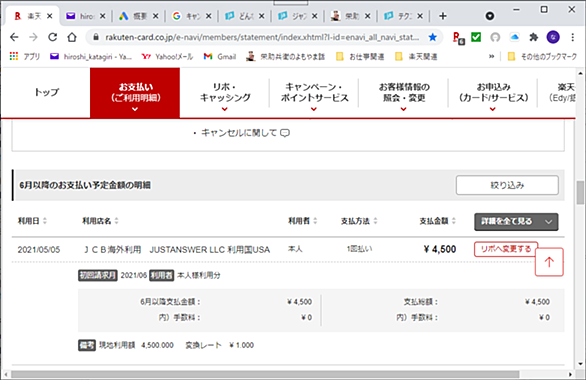
Task: Sort by 支払金額 column arrows
Action: (x=454, y=221)
